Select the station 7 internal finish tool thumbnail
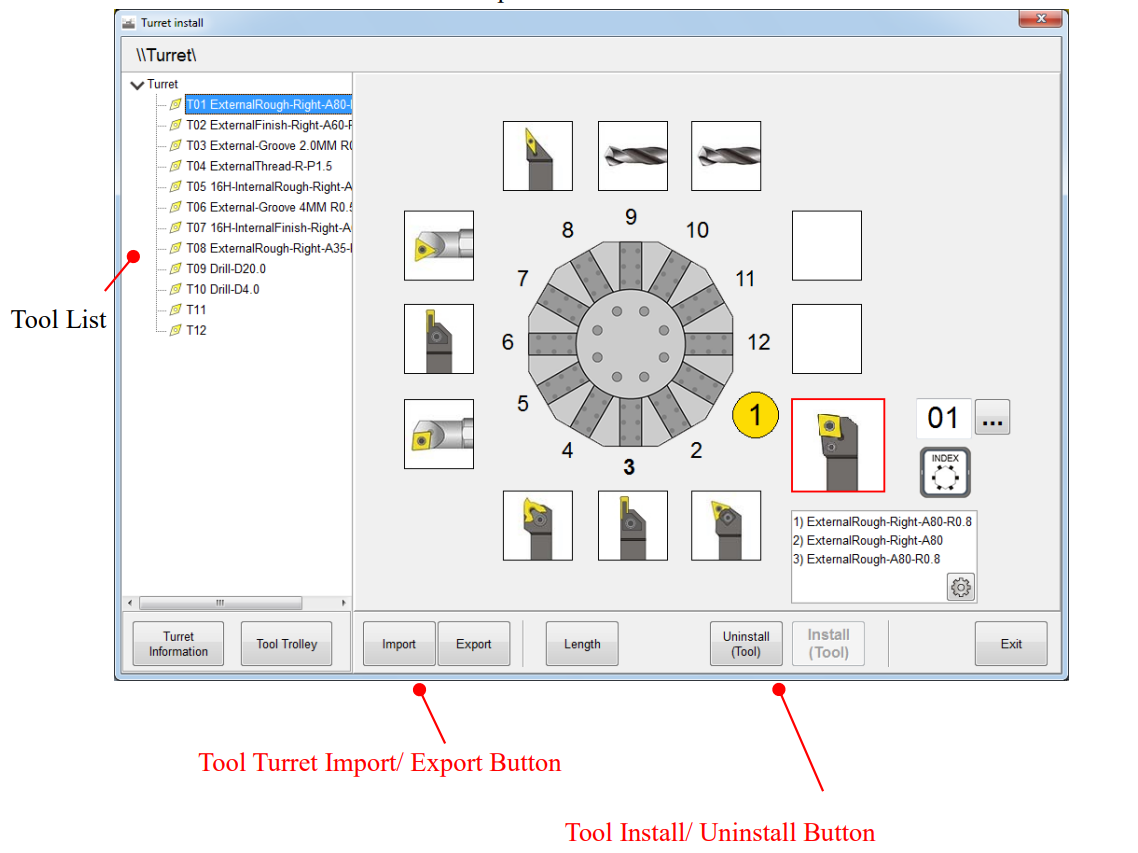 click(439, 245)
